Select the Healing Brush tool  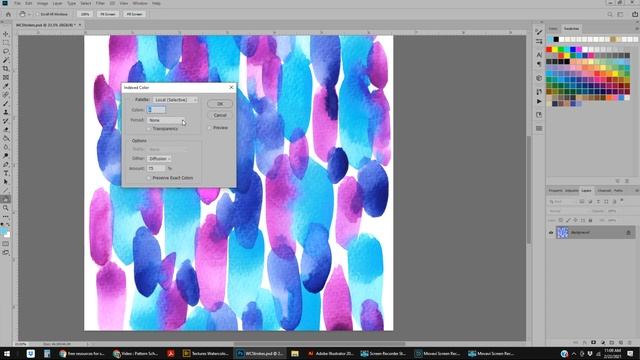[6, 95]
